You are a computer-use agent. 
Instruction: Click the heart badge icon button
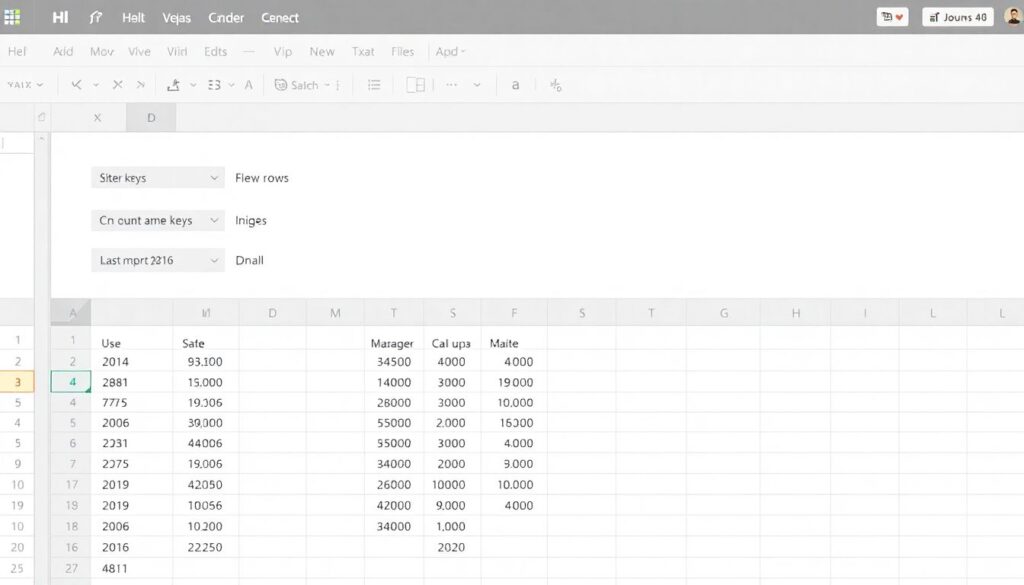coord(892,17)
